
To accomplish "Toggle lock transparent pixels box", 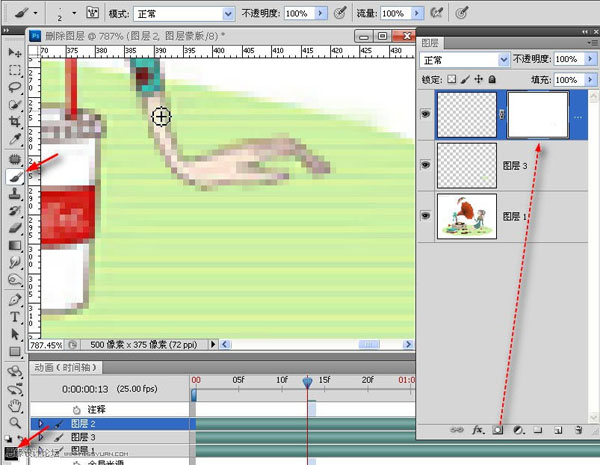I will tap(451, 79).
